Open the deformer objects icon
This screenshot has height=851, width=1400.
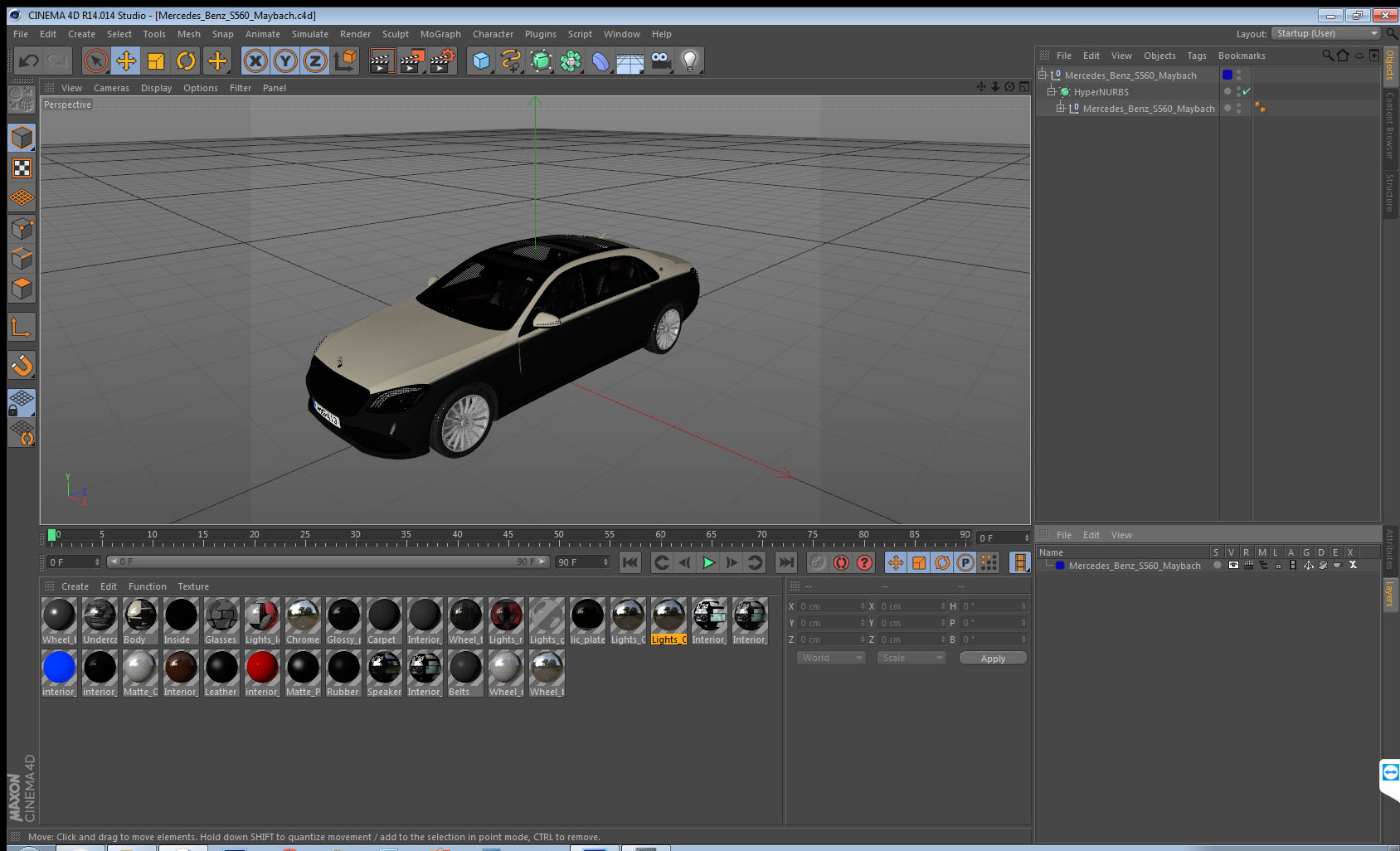coord(600,61)
